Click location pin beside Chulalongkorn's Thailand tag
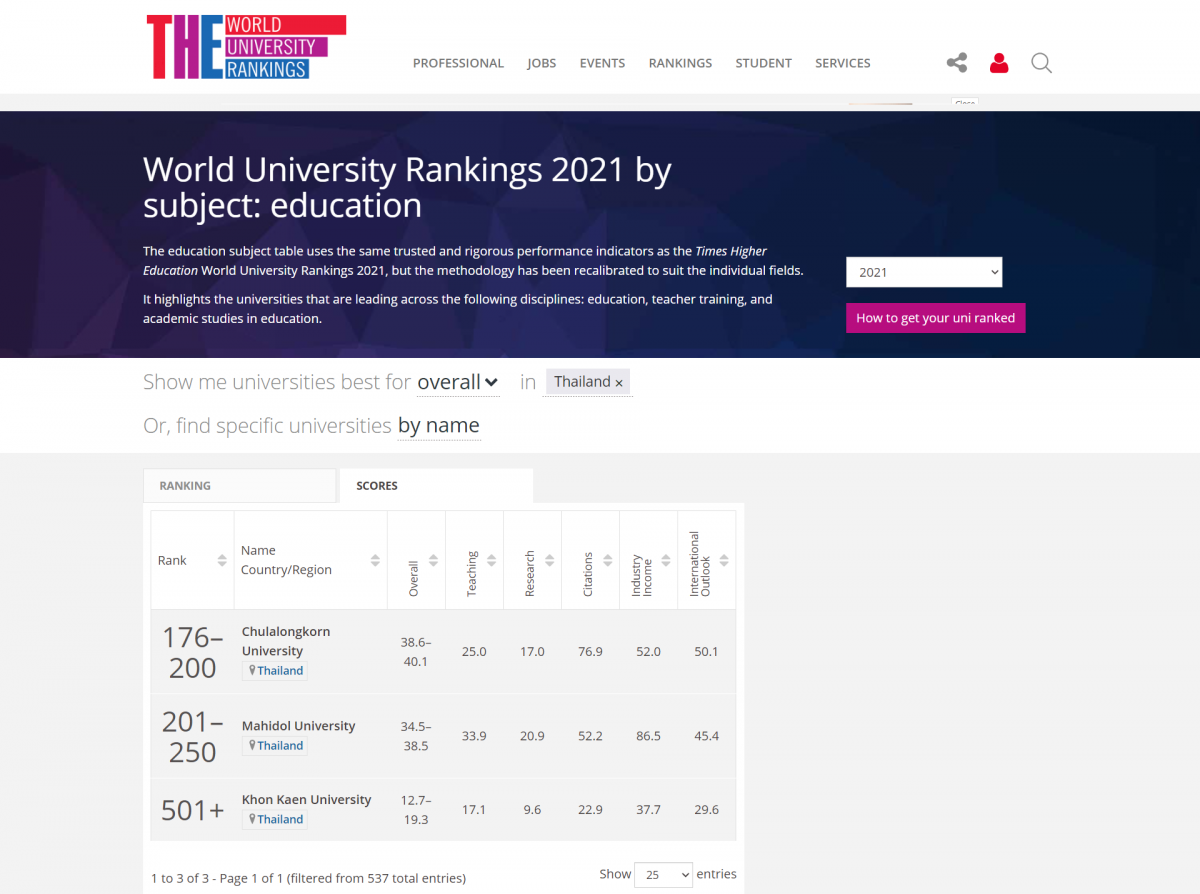Viewport: 1200px width, 894px height. click(x=252, y=671)
